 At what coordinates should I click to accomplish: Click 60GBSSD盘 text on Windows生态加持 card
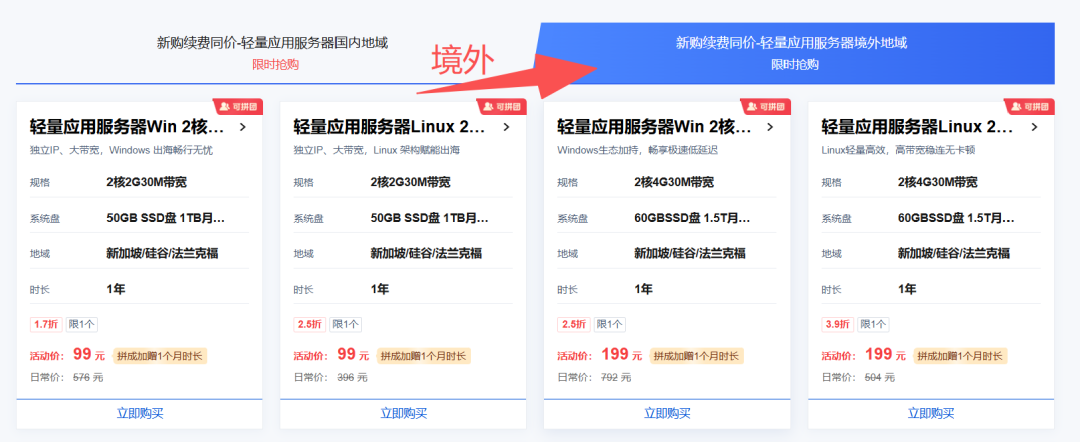pos(692,218)
